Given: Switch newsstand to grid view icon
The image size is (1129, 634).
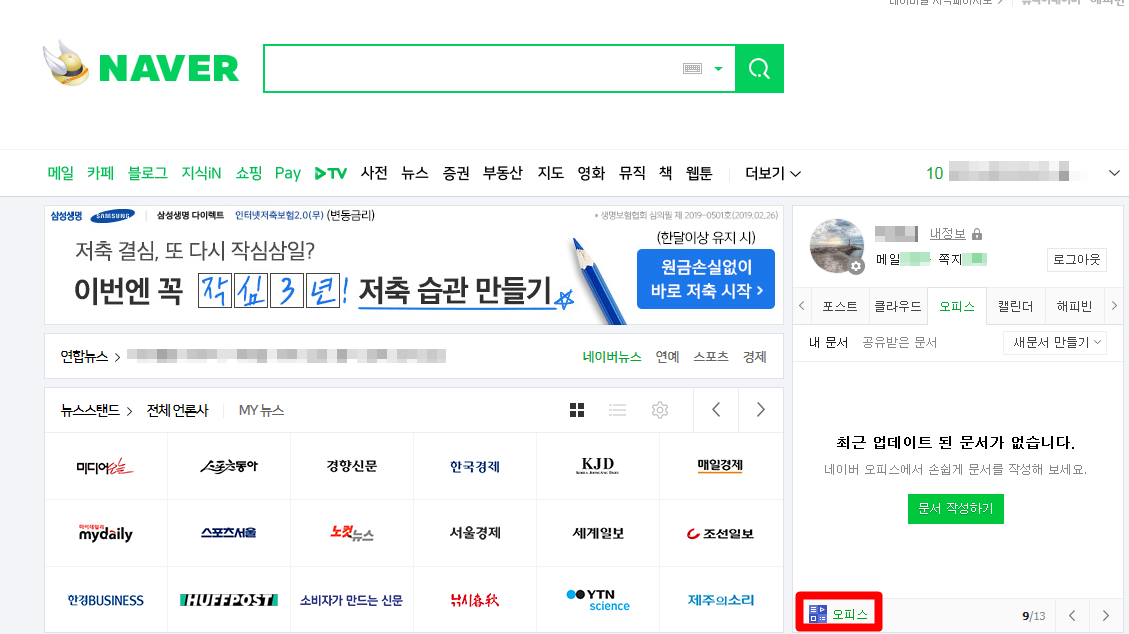Looking at the screenshot, I should tap(577, 410).
